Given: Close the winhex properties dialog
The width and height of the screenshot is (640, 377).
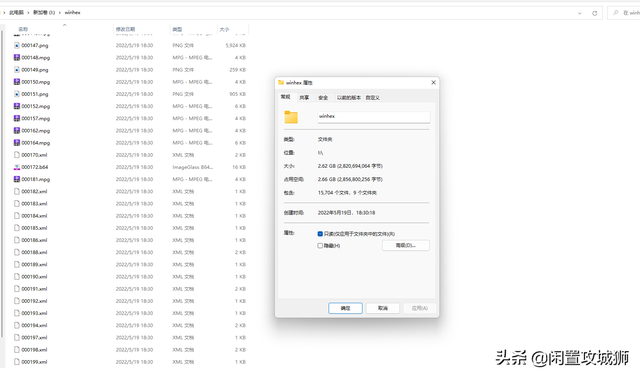Looking at the screenshot, I should pos(433,82).
